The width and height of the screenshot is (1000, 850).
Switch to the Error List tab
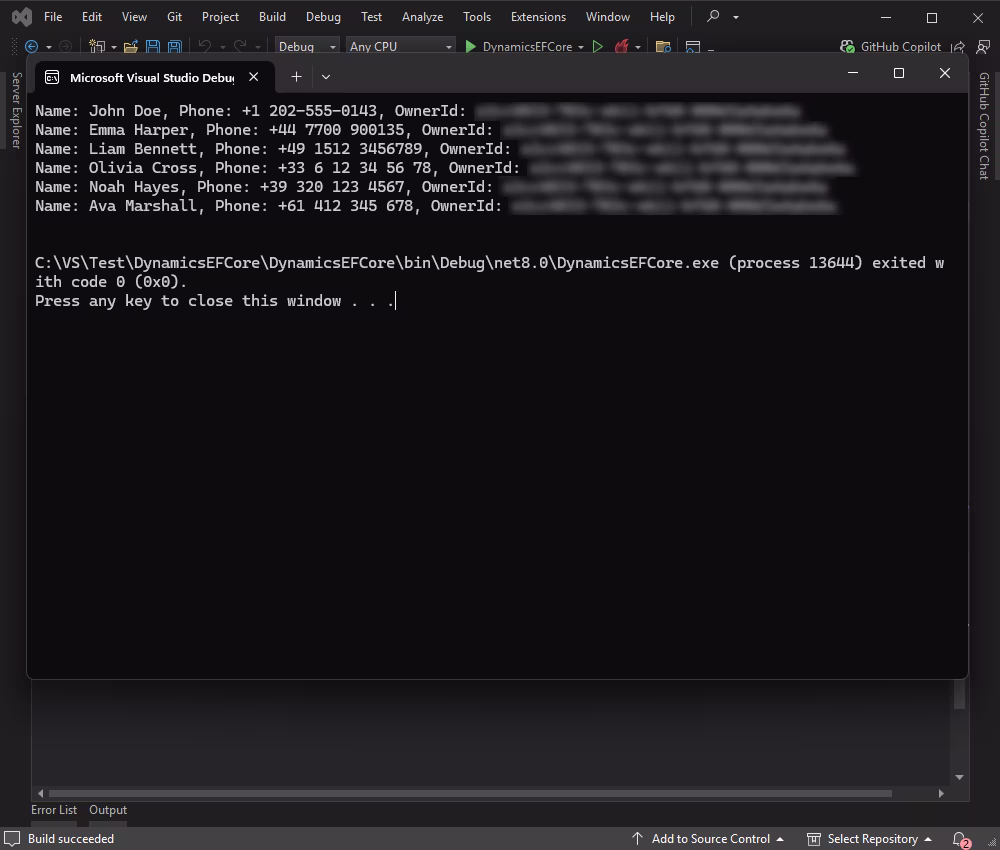click(54, 810)
